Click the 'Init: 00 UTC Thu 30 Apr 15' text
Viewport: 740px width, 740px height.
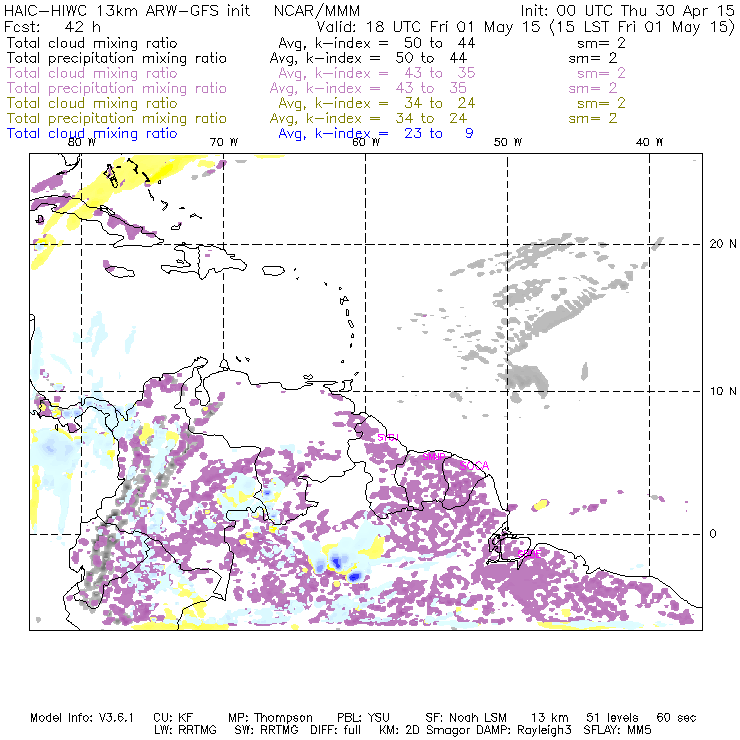pos(628,10)
